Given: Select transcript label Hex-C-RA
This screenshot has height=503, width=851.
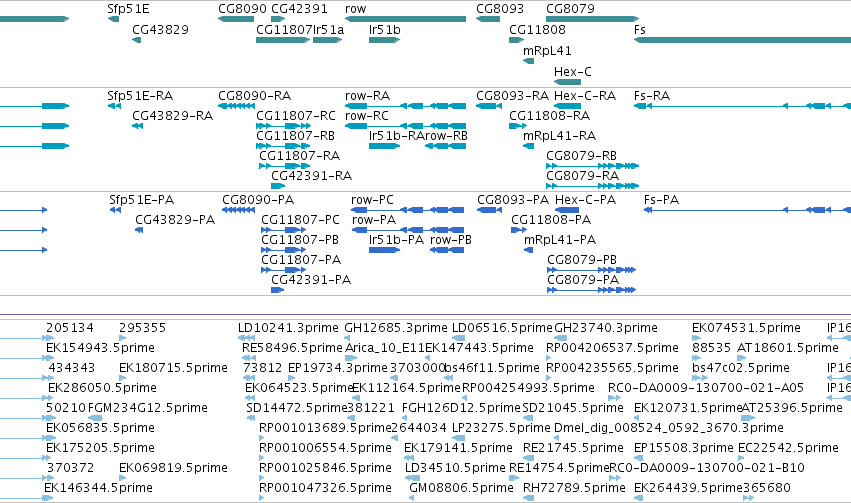Looking at the screenshot, I should coord(585,96).
